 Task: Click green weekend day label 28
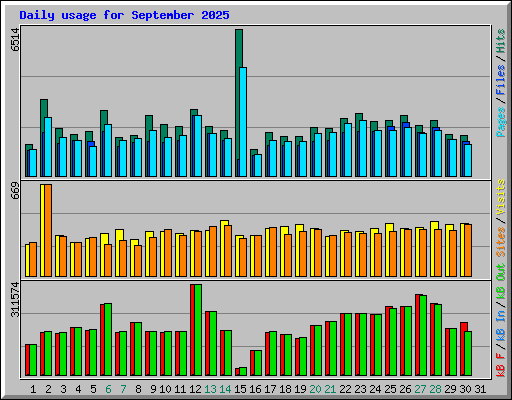coord(435,389)
